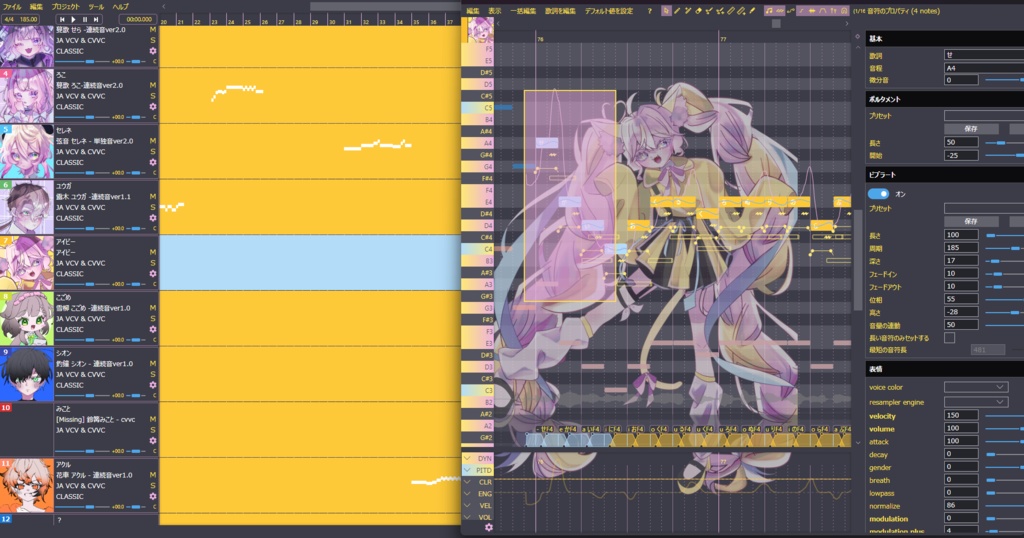1024x538 pixels.
Task: Expand the PITD expression chevron
Action: 468,470
